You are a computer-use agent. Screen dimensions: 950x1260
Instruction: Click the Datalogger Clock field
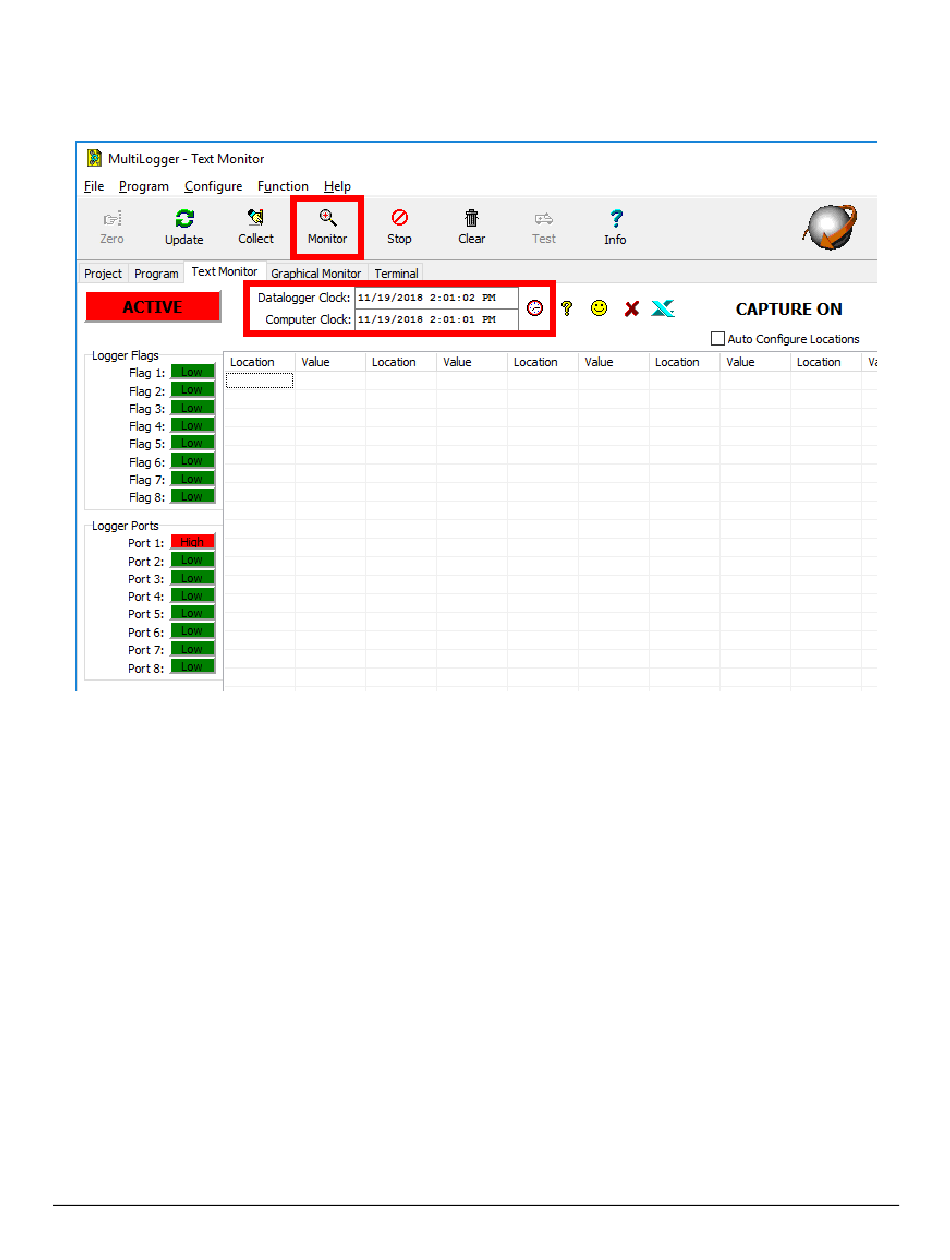(x=436, y=298)
